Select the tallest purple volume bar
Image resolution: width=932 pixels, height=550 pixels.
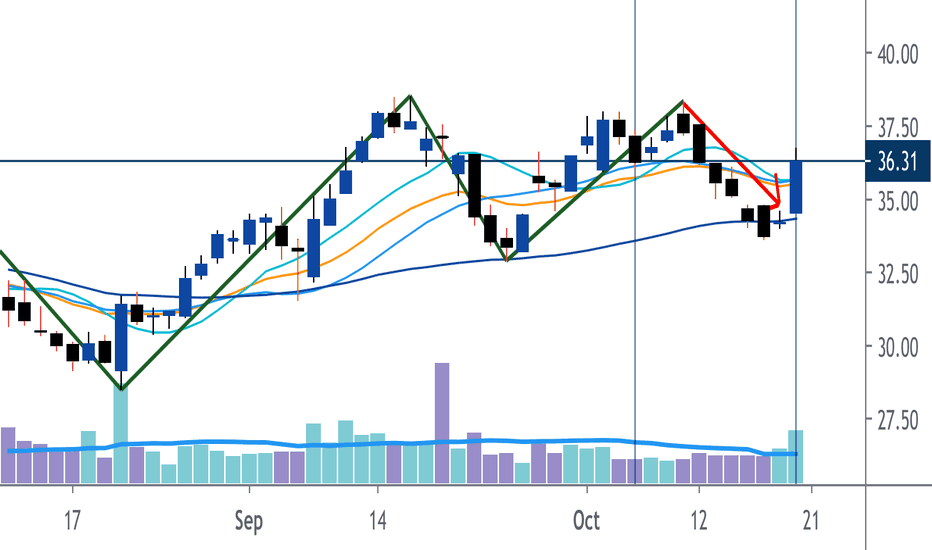point(442,423)
